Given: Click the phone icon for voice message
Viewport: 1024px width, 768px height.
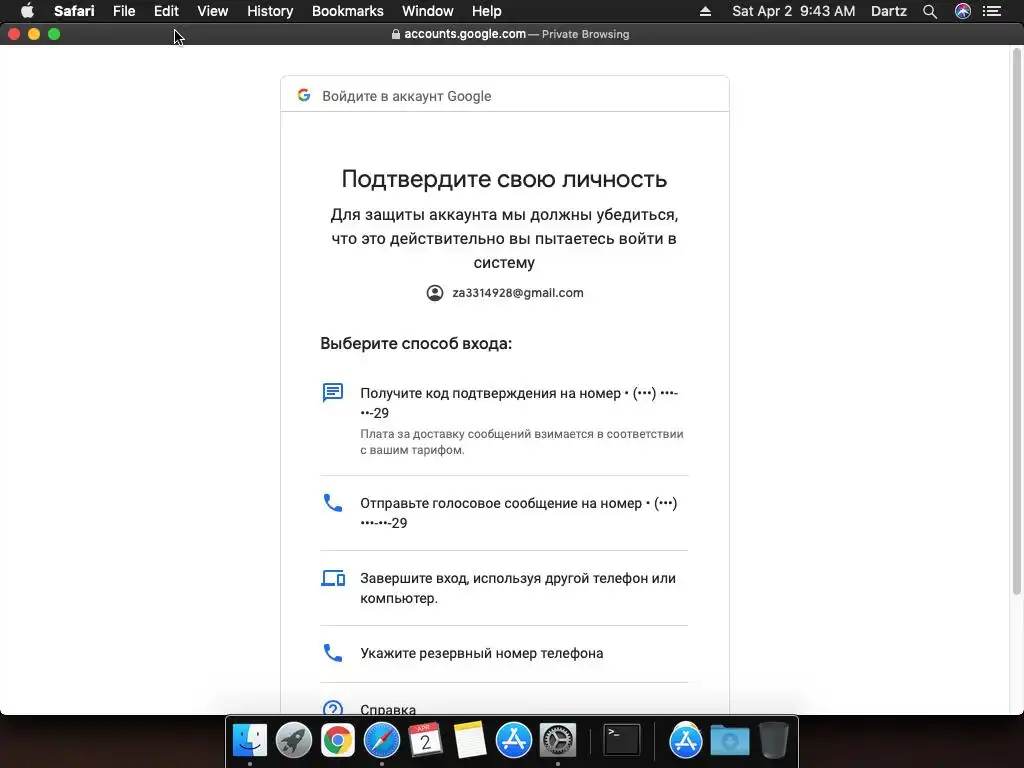Looking at the screenshot, I should (x=333, y=503).
